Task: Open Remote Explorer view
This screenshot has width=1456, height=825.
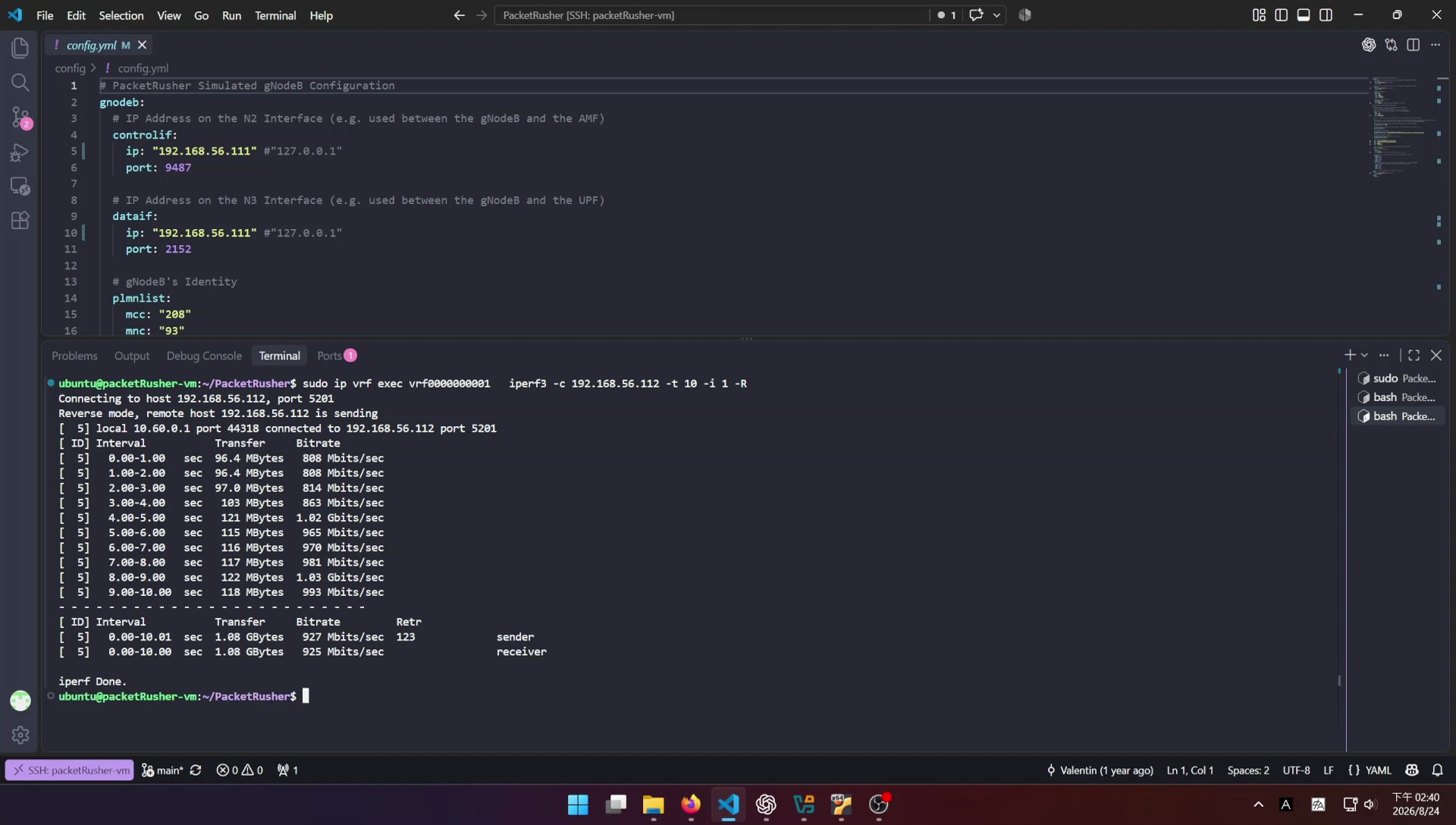Action: point(20,187)
